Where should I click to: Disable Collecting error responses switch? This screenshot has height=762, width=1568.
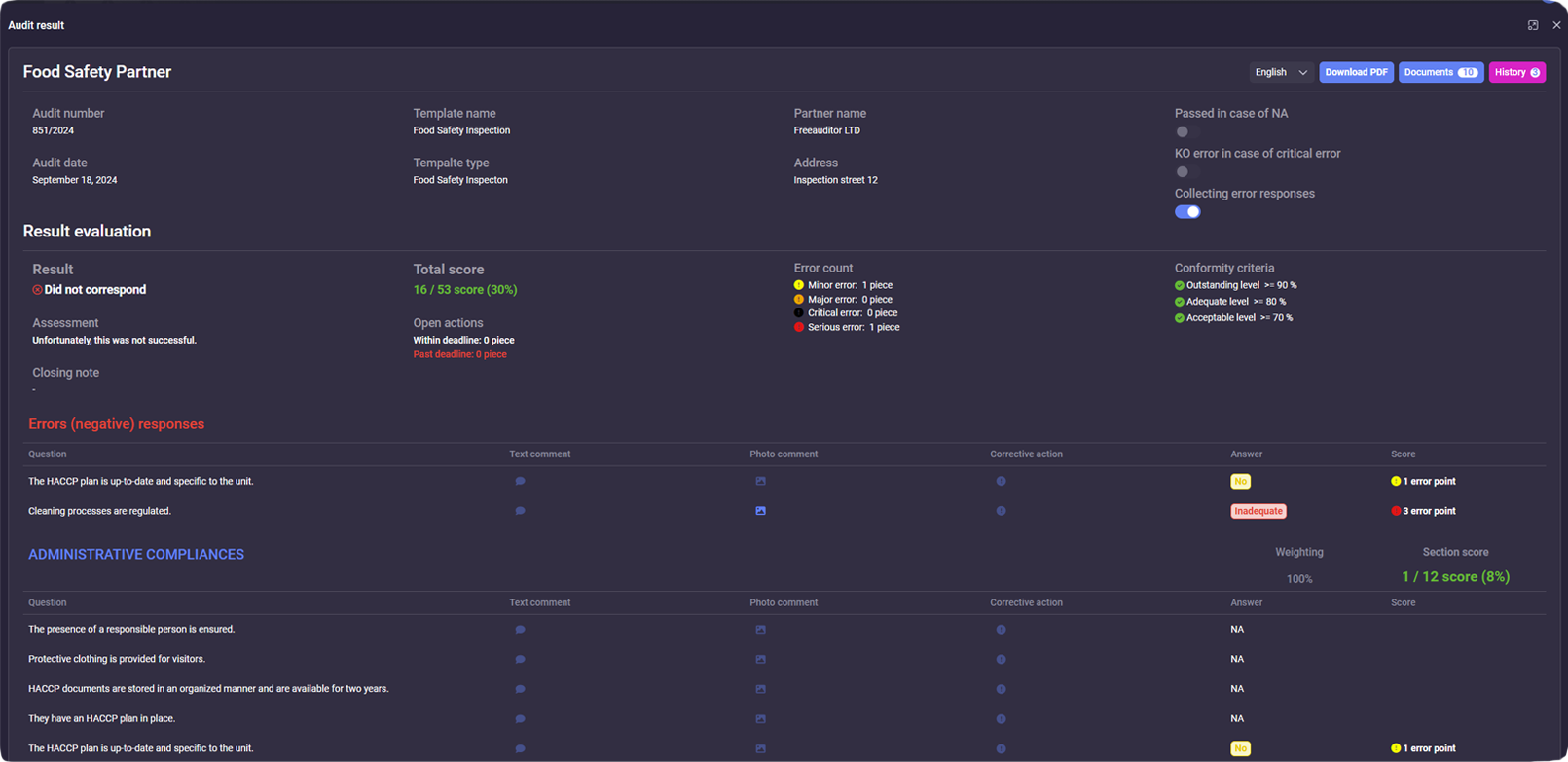(1186, 212)
